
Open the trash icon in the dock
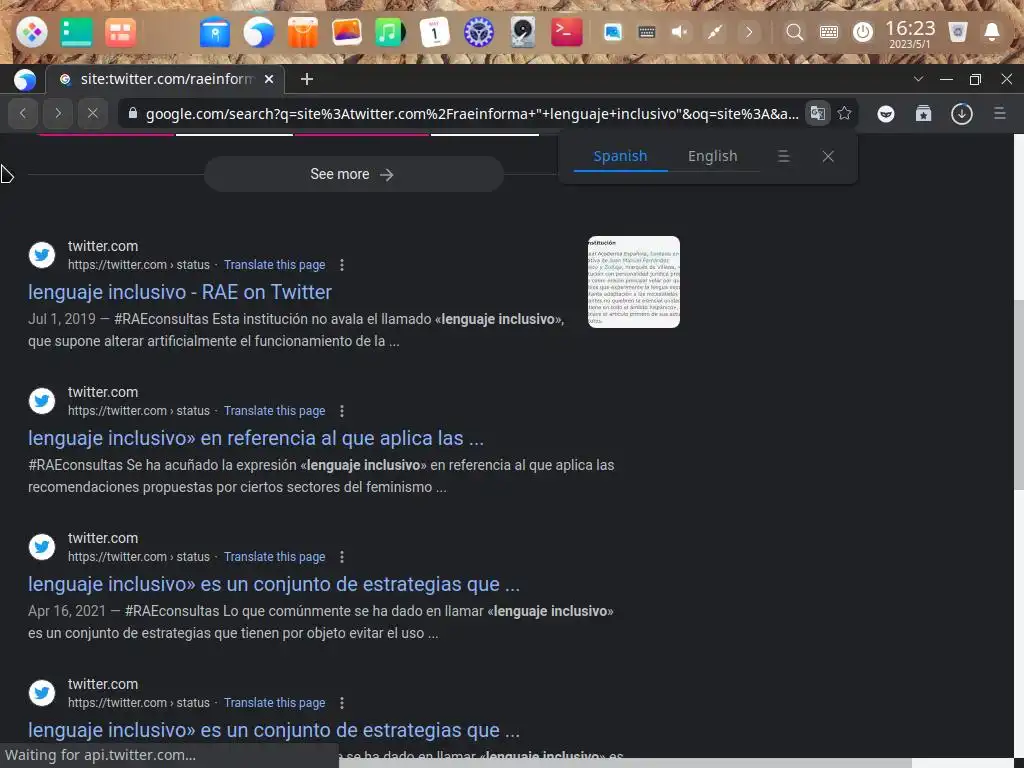[x=957, y=32]
